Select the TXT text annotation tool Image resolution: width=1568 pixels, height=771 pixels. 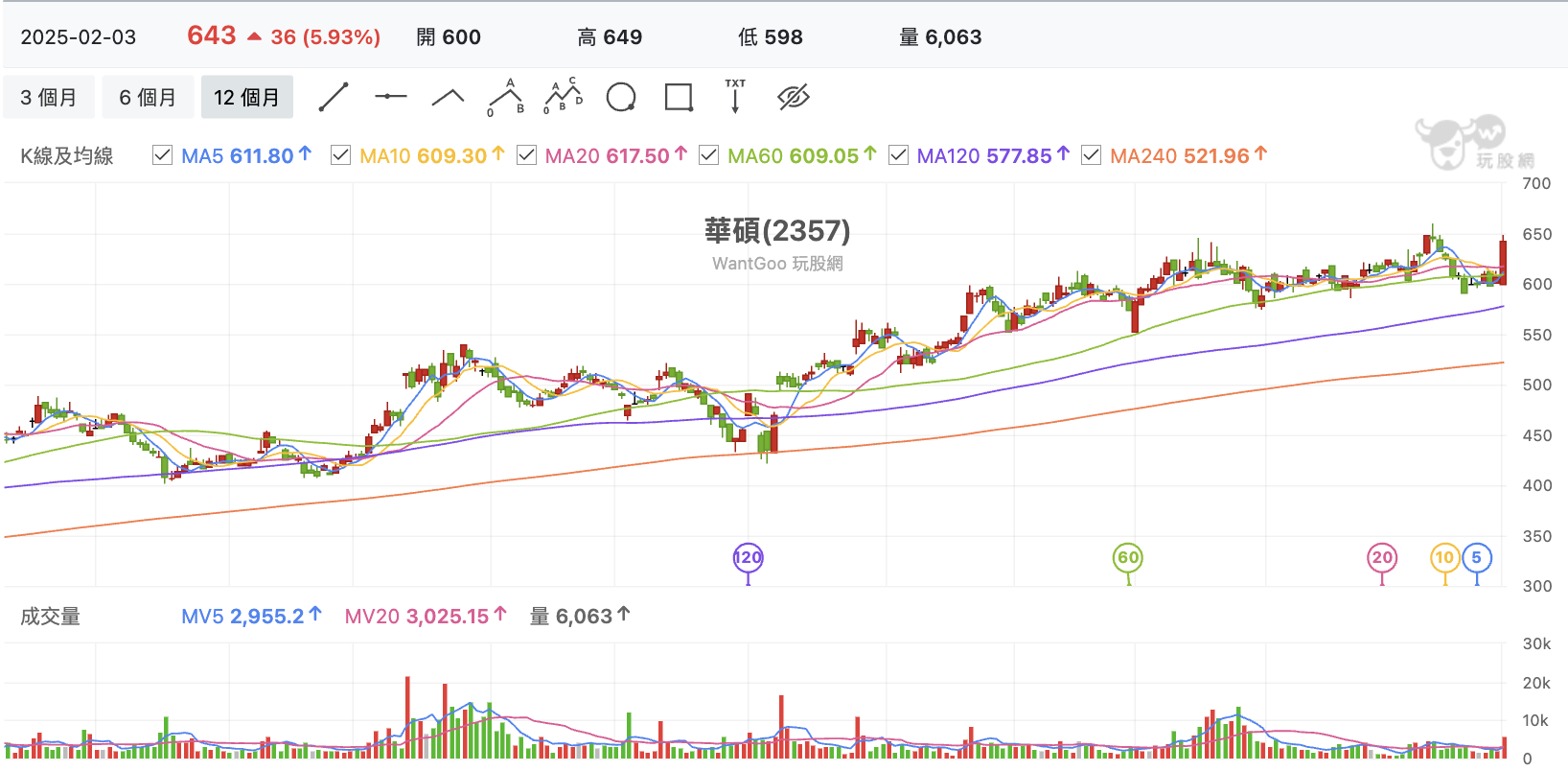(735, 96)
